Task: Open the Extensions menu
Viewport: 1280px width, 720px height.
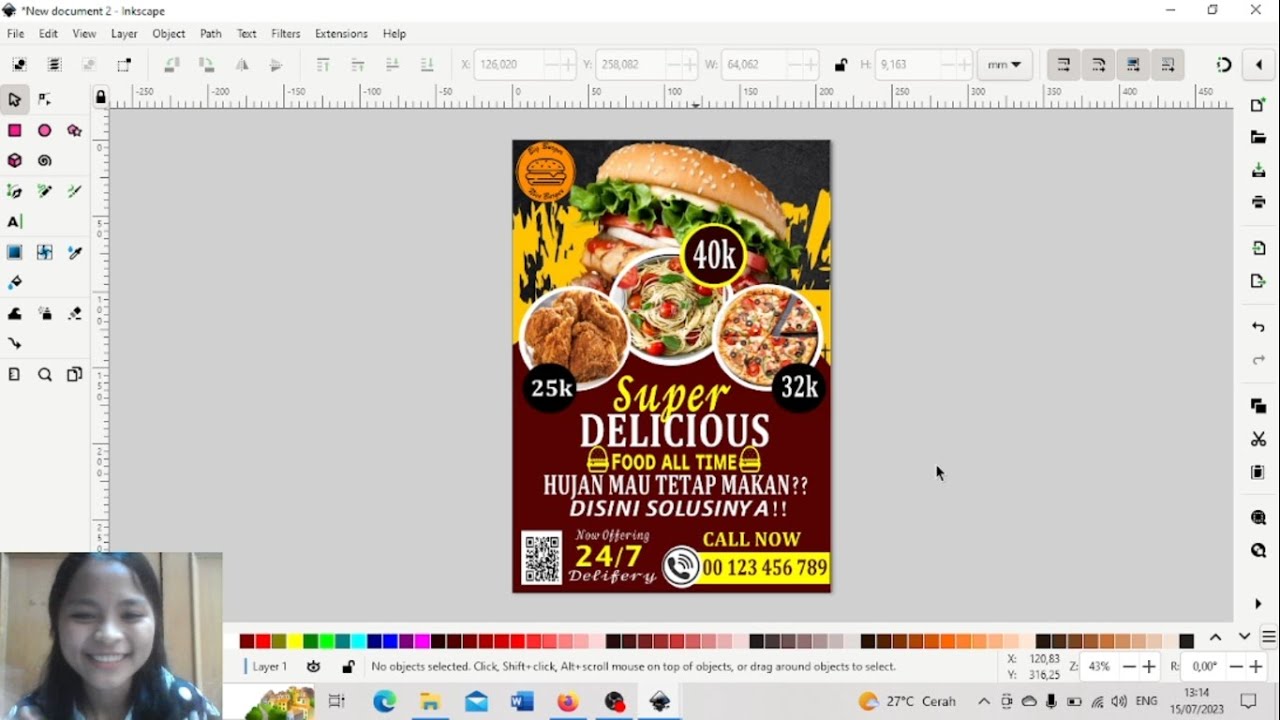Action: pos(341,33)
